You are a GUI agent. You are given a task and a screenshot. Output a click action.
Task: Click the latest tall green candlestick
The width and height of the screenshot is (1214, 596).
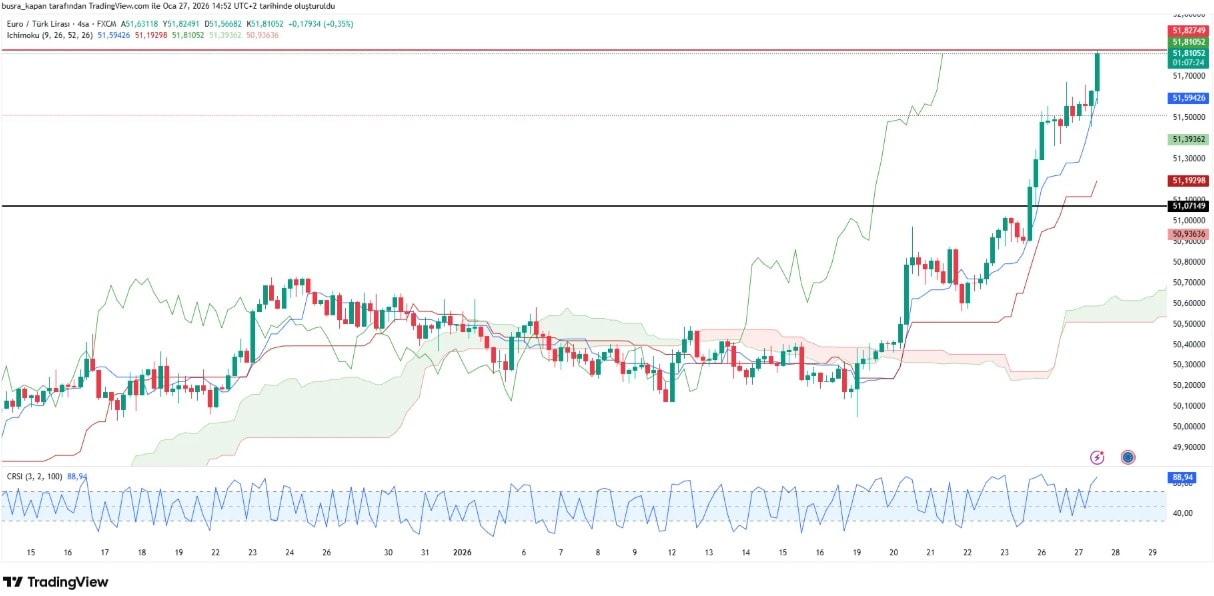click(x=1097, y=72)
